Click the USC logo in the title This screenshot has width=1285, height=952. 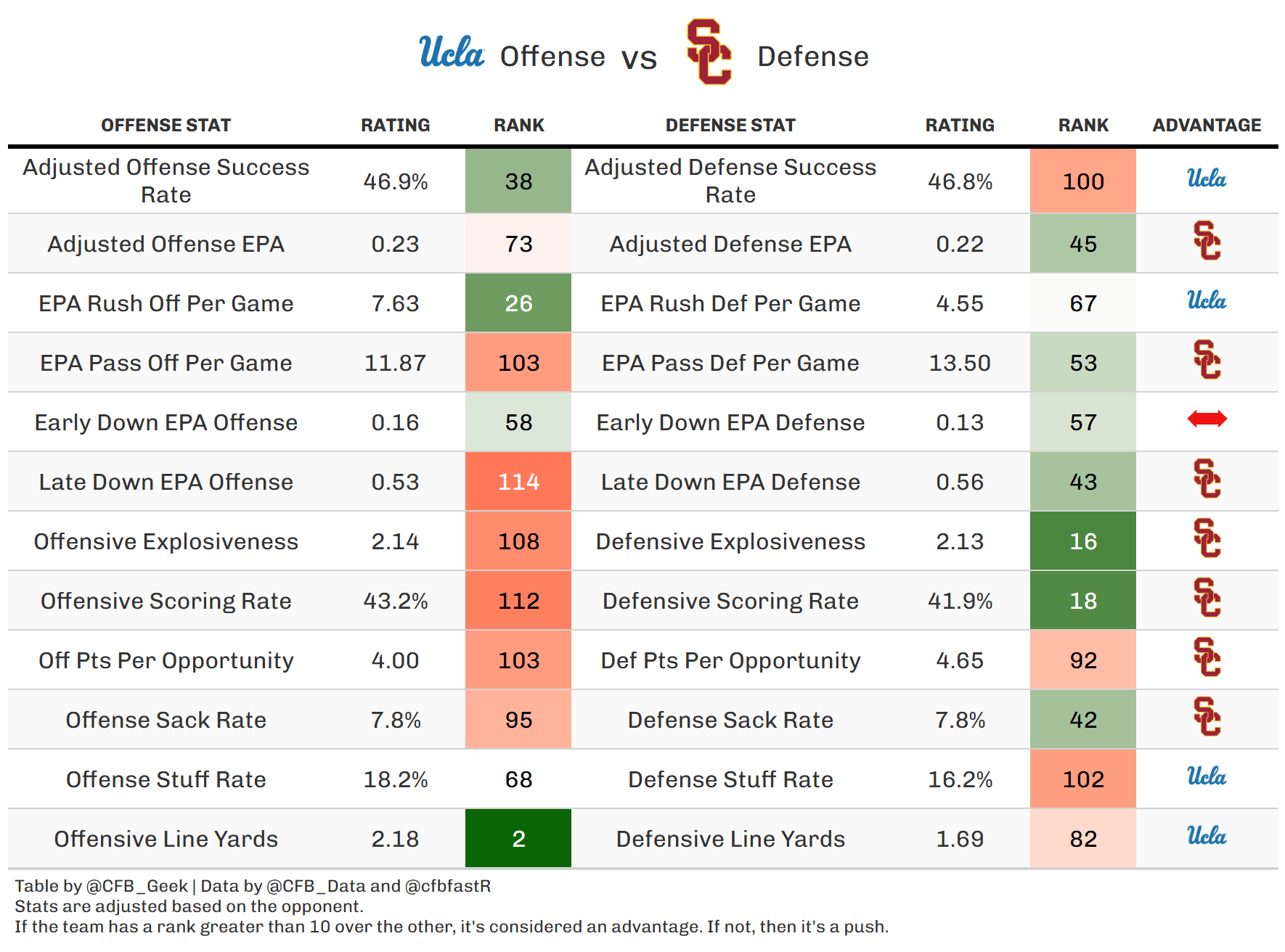[x=709, y=52]
